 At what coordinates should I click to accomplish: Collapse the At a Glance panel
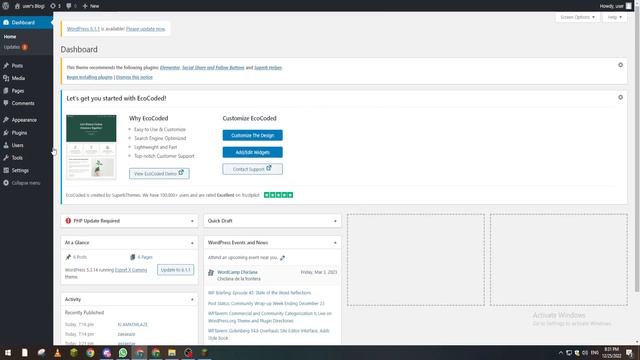192,243
